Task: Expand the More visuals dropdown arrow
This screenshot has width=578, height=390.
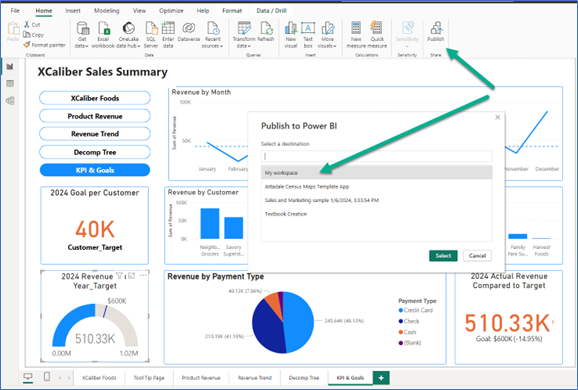Action: (335, 46)
